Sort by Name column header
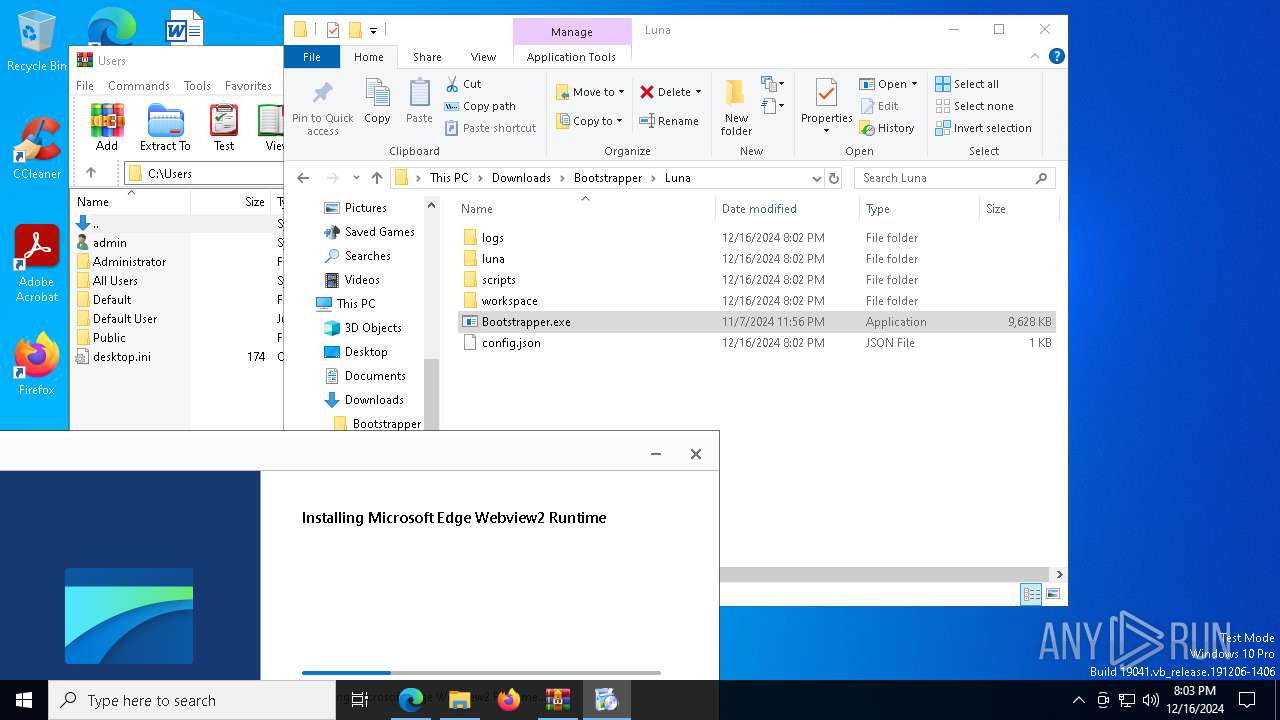 [477, 209]
